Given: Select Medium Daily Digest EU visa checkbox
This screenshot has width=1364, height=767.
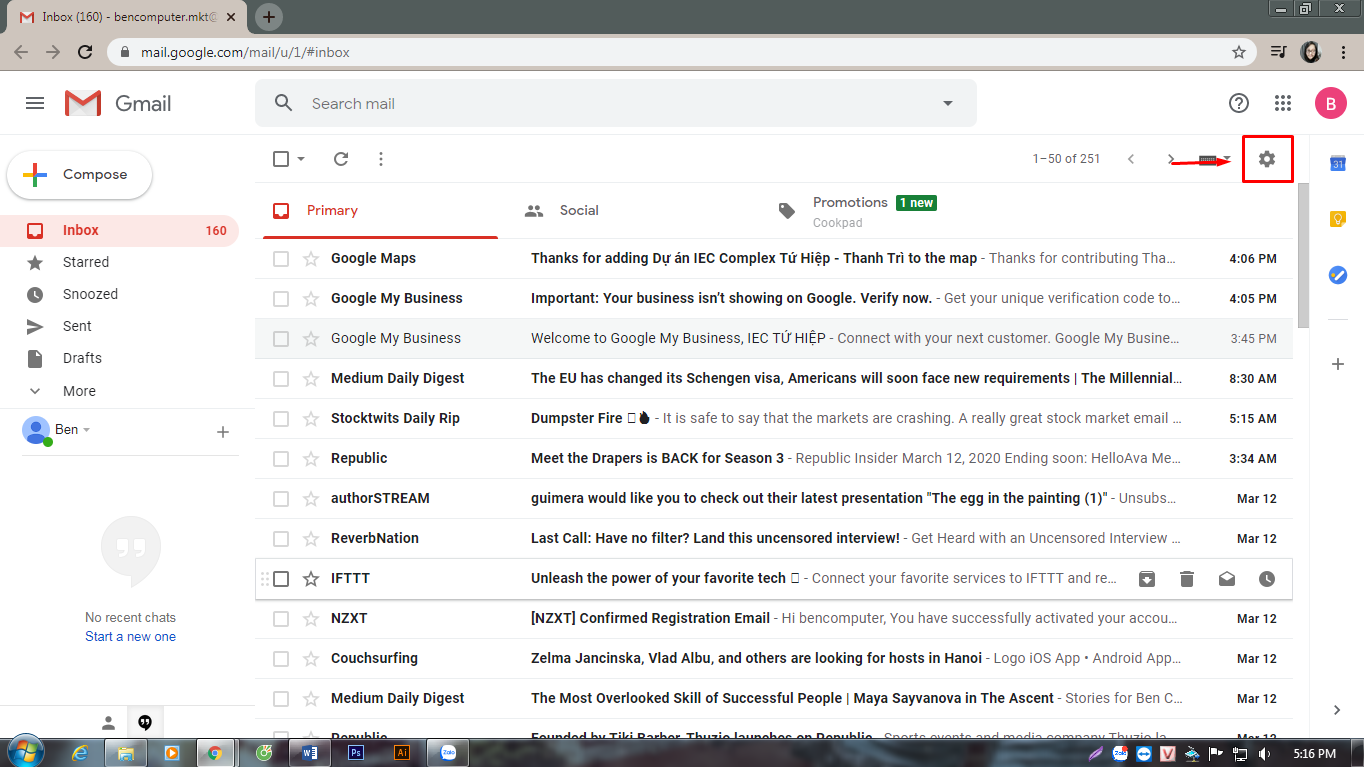Looking at the screenshot, I should tap(281, 378).
